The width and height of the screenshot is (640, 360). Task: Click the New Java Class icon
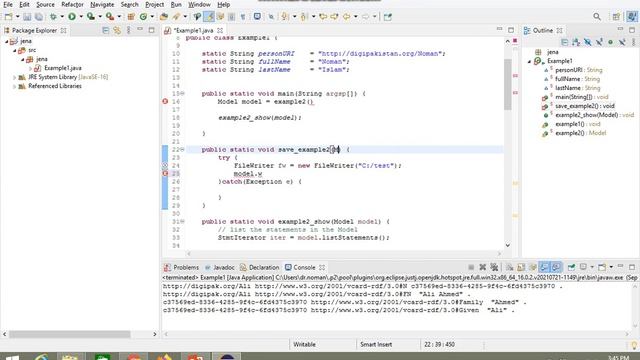tap(143, 17)
